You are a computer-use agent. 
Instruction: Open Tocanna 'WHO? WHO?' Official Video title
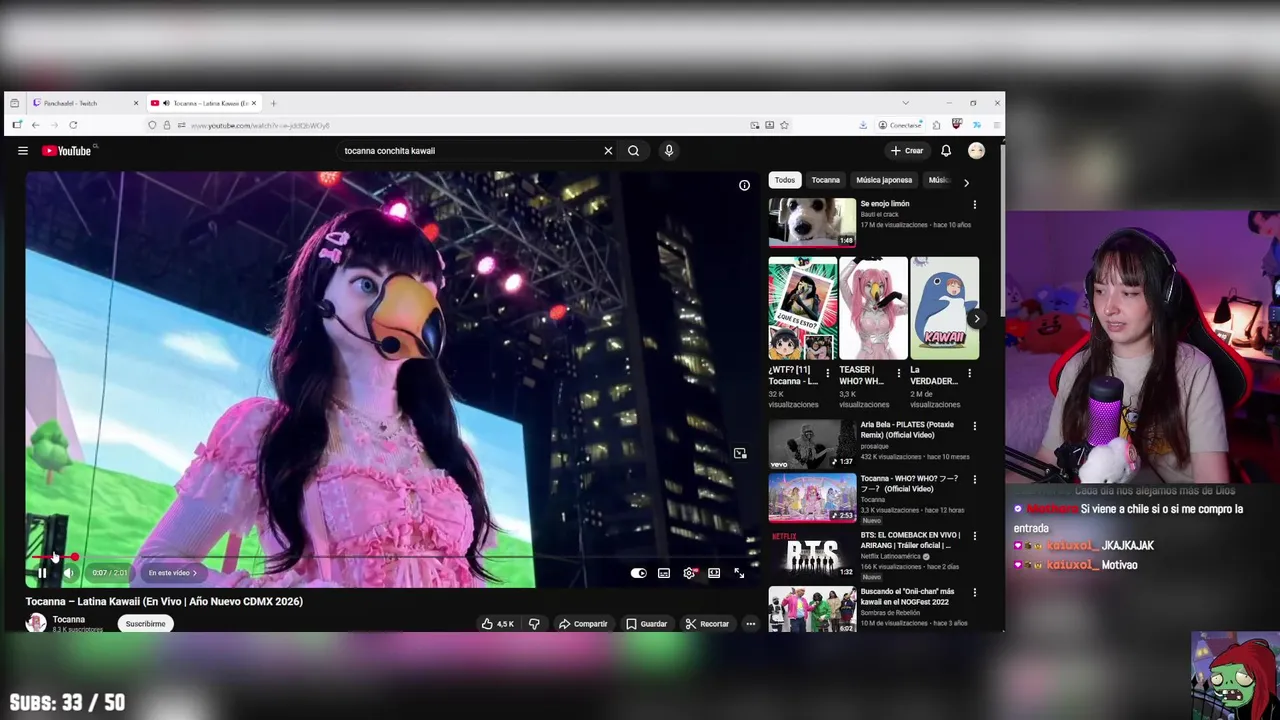910,484
